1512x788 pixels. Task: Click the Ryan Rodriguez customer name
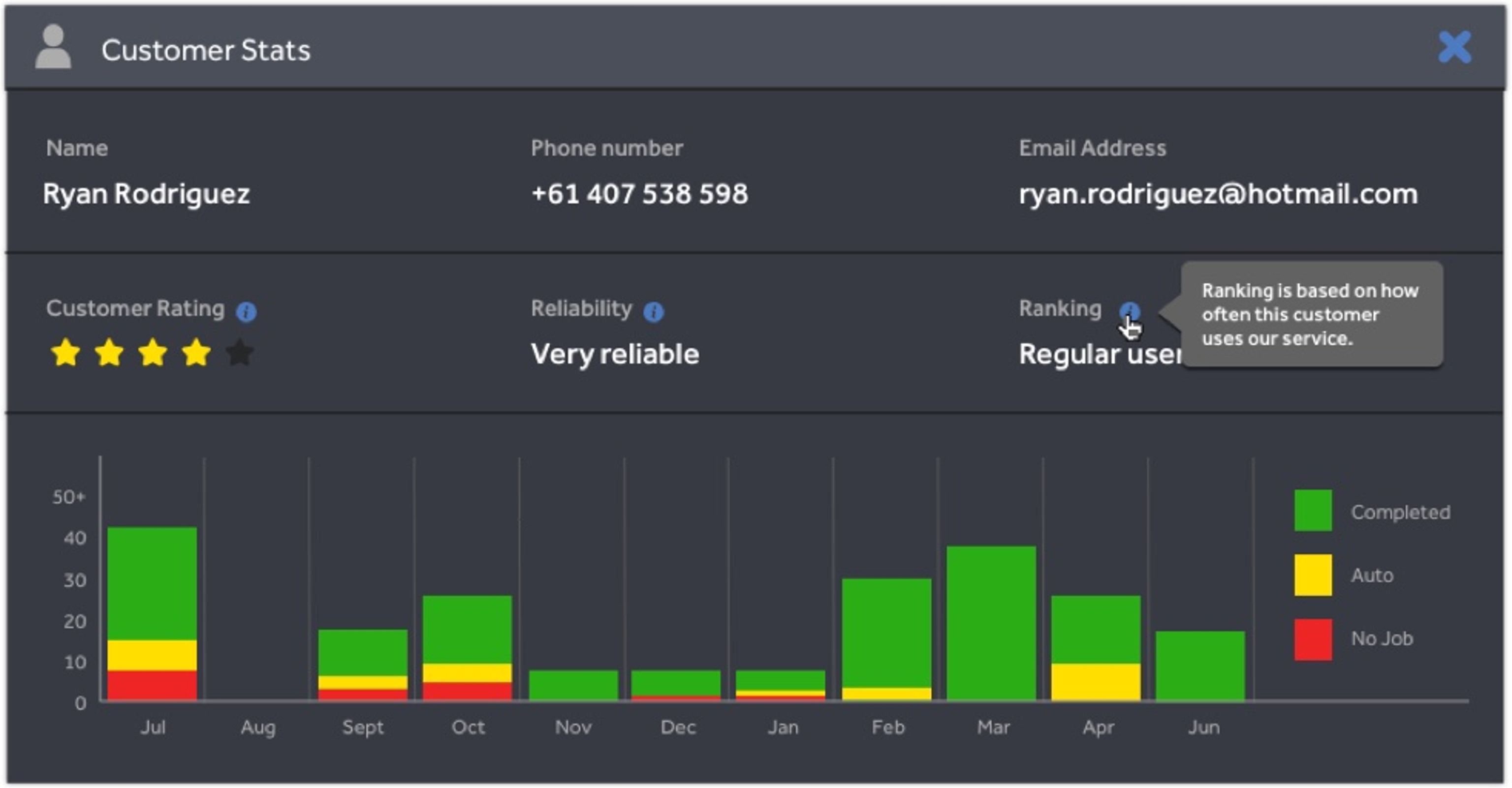click(x=146, y=194)
